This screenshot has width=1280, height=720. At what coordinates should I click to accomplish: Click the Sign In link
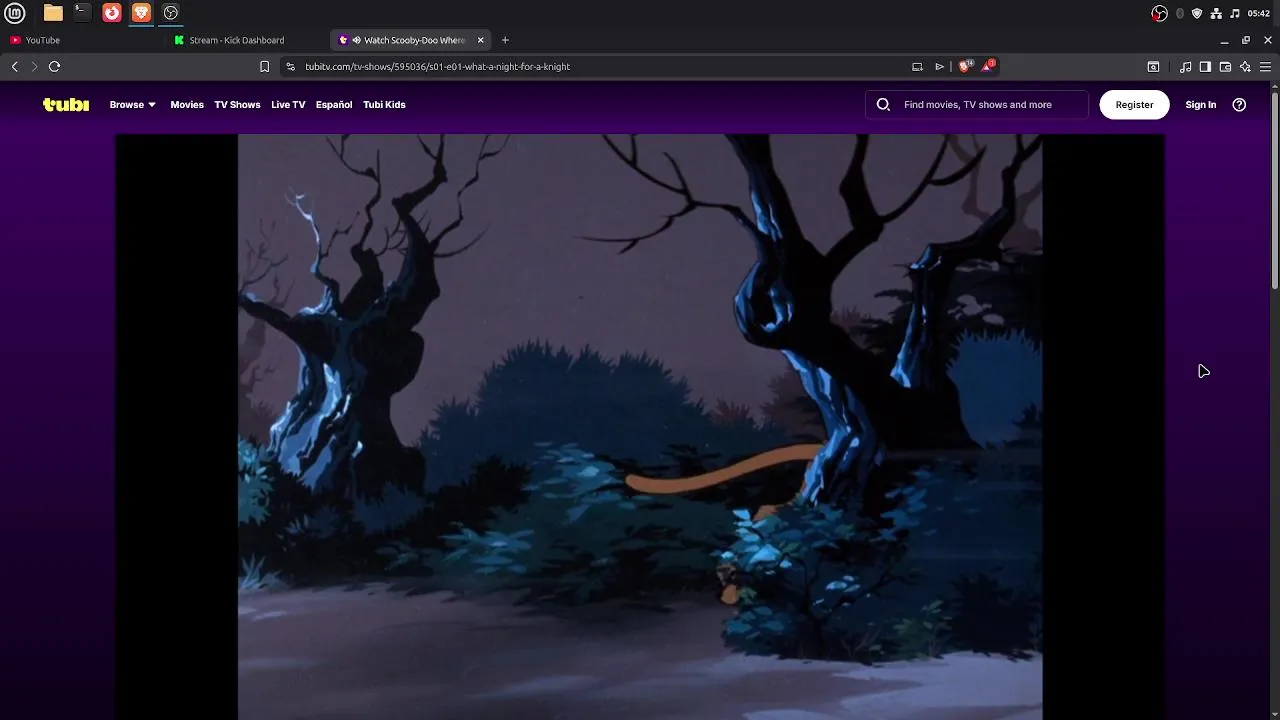(x=1201, y=104)
